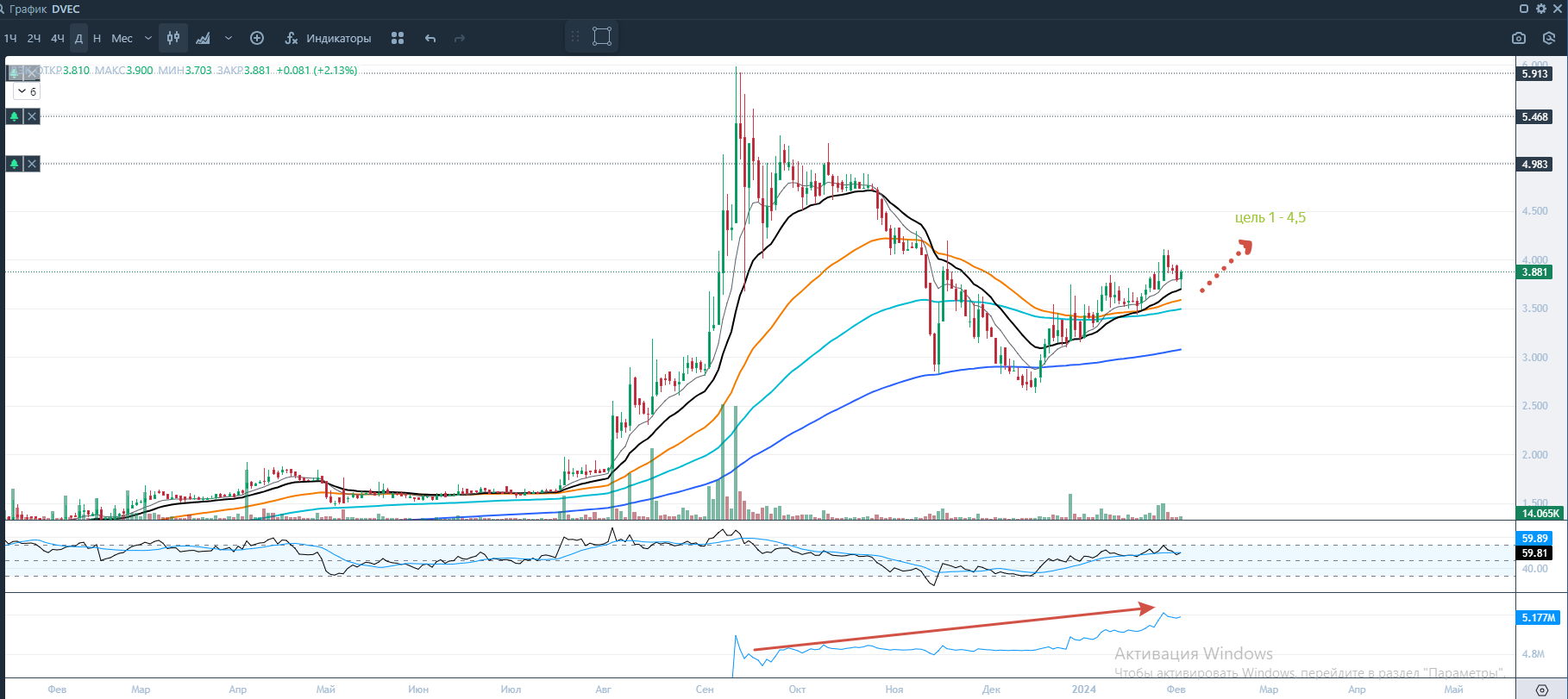Undo the last chart action
This screenshot has width=1568, height=699.
point(430,38)
